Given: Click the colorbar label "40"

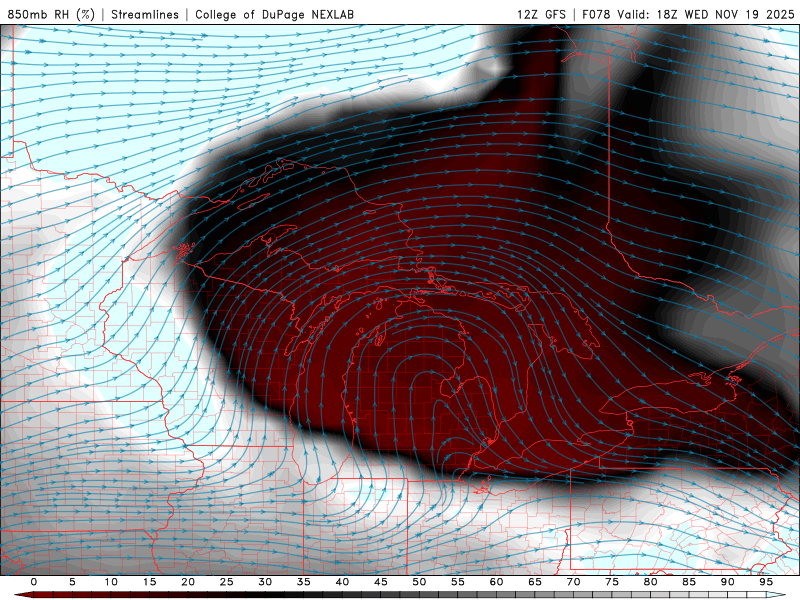Looking at the screenshot, I should [x=342, y=582].
